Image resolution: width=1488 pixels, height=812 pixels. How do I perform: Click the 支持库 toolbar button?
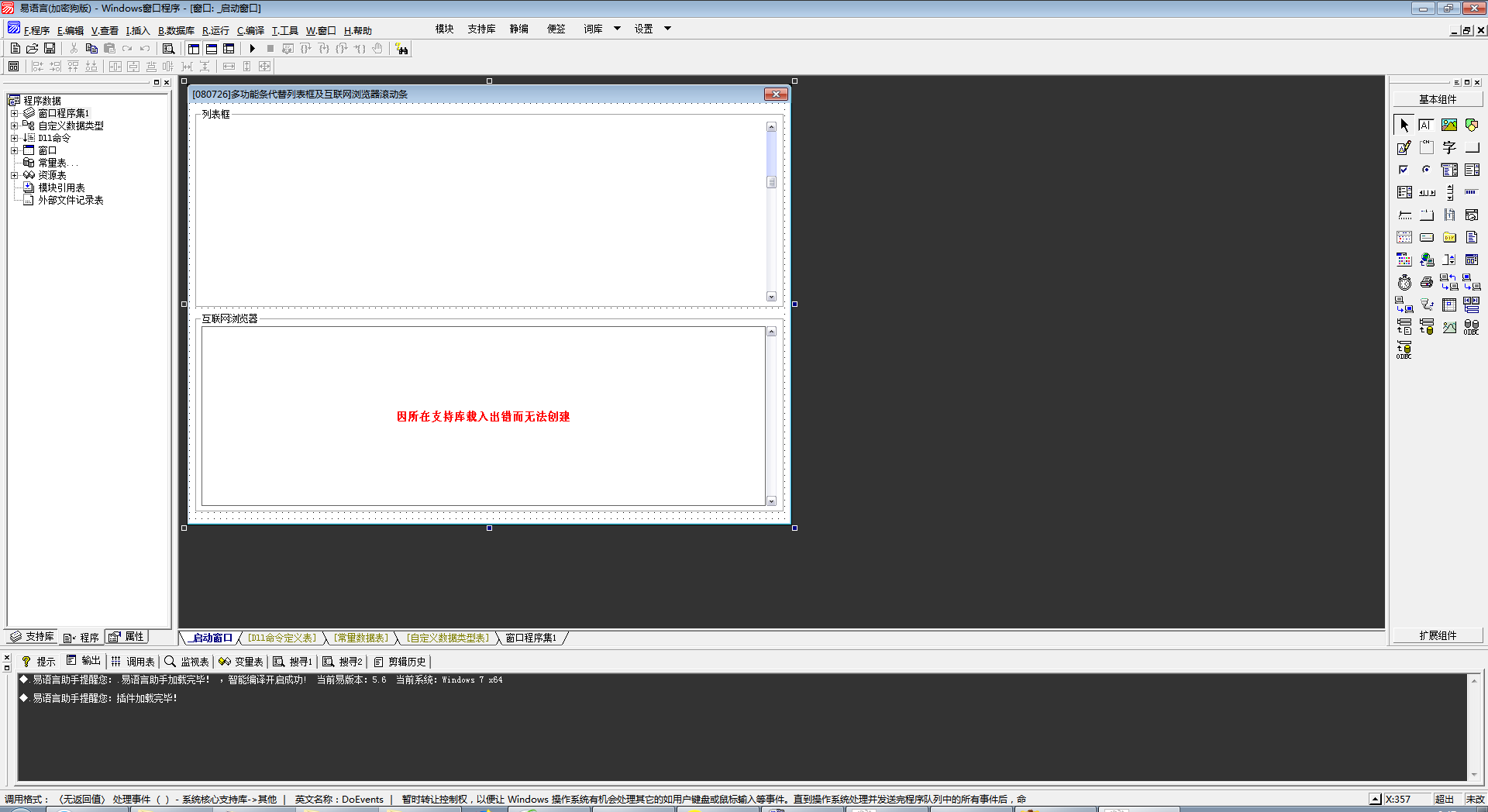(x=481, y=29)
